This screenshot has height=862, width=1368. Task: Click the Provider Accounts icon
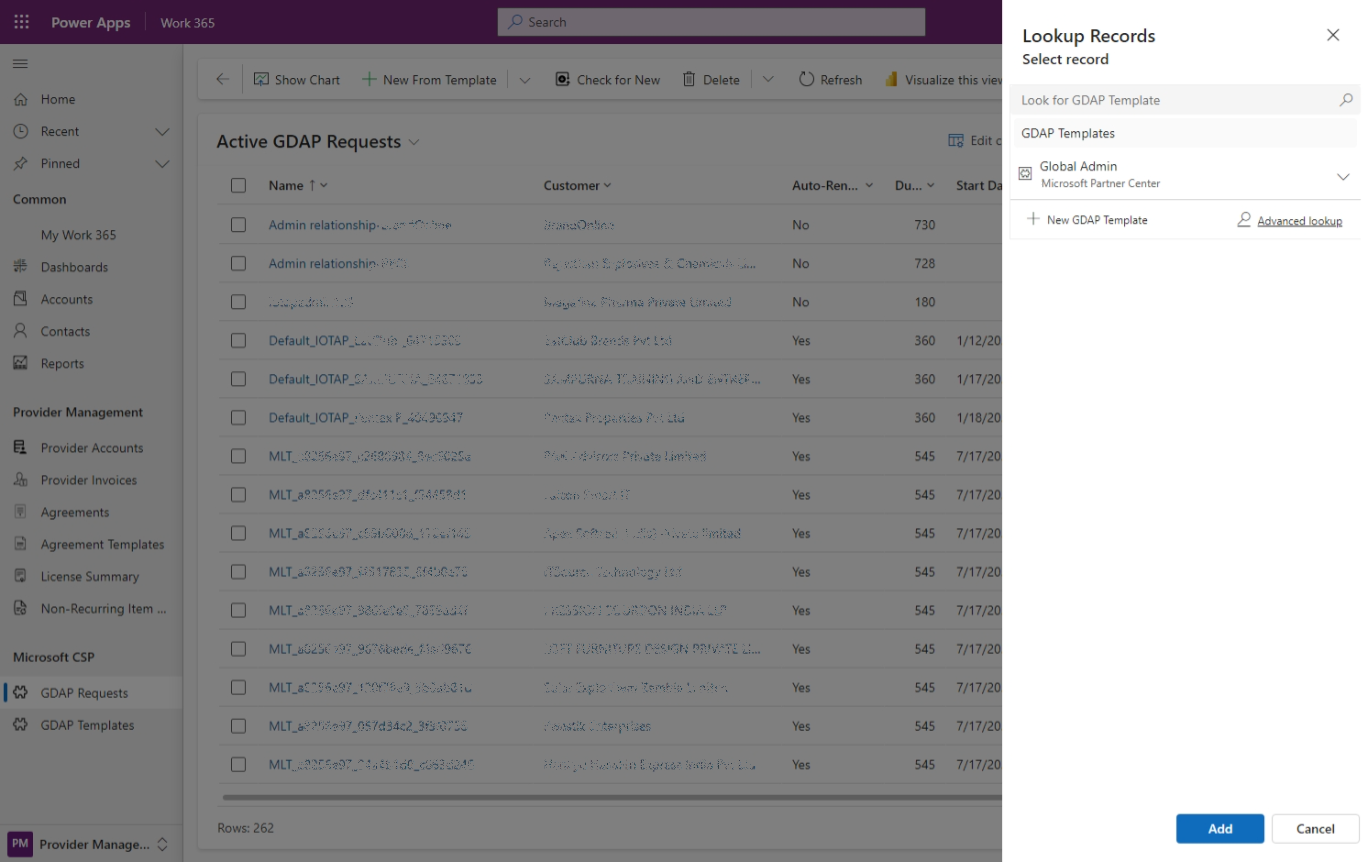click(20, 448)
